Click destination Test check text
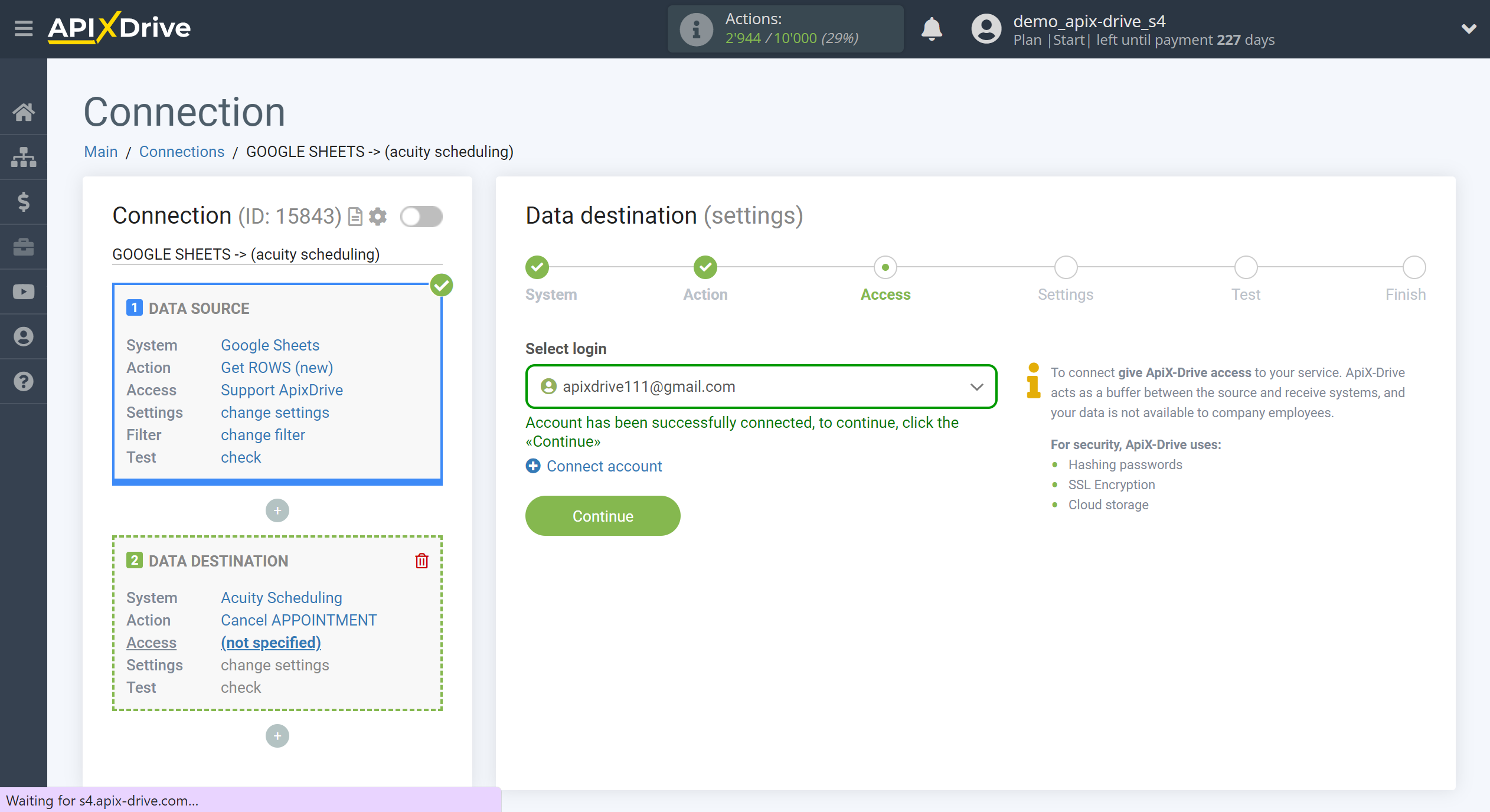 [x=241, y=687]
